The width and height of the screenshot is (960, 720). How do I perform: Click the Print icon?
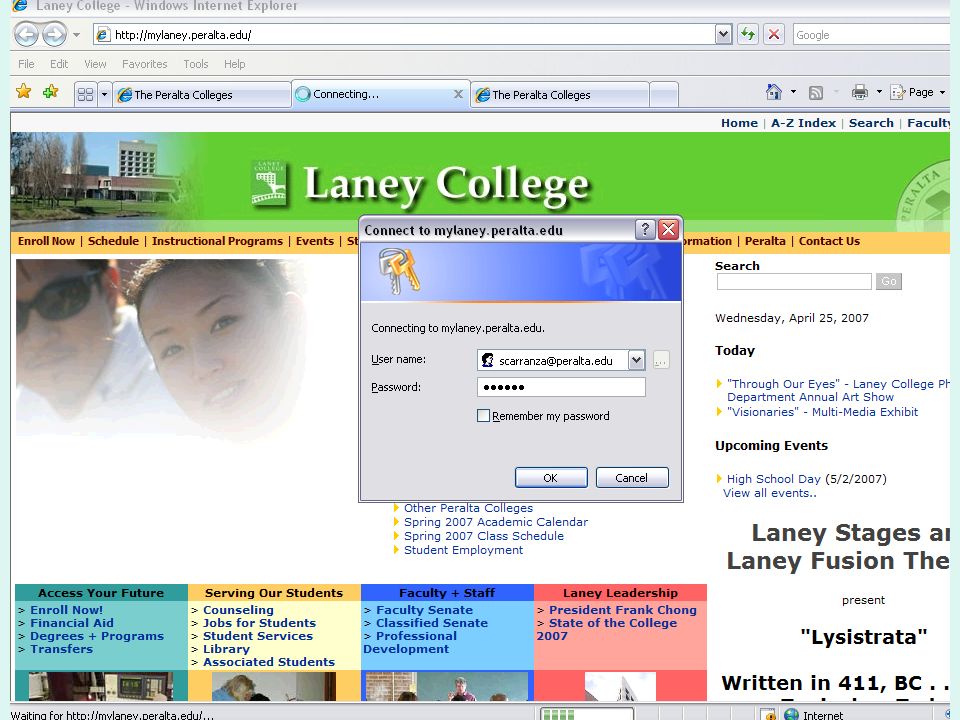(860, 92)
